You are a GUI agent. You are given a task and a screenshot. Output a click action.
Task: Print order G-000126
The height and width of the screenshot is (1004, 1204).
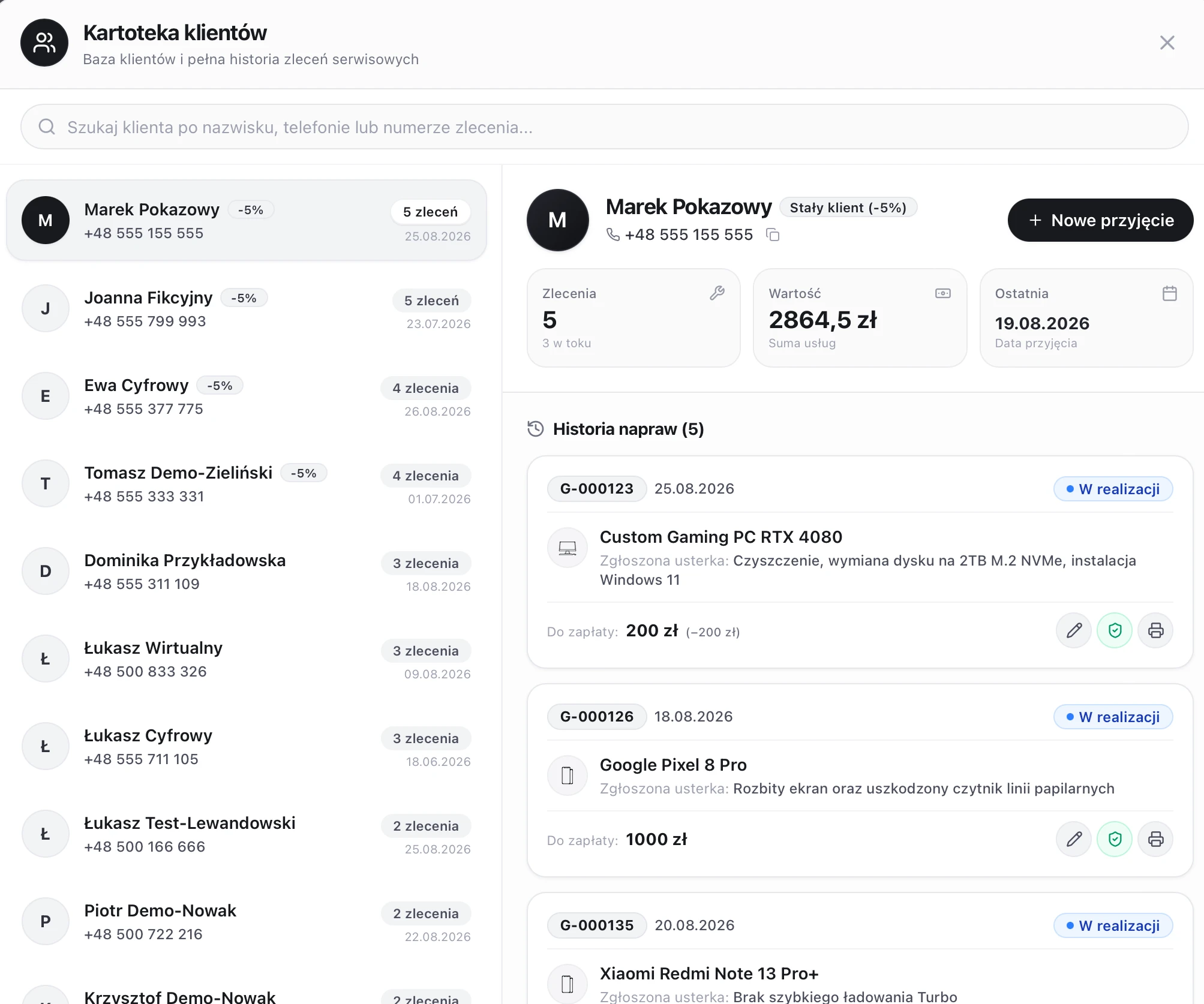tap(1155, 839)
